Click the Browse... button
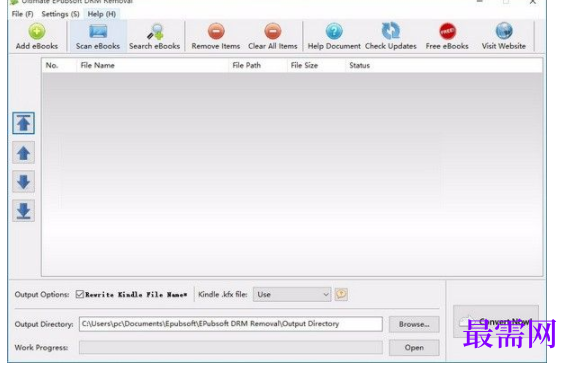Screen dimensions: 575x365 (414, 324)
